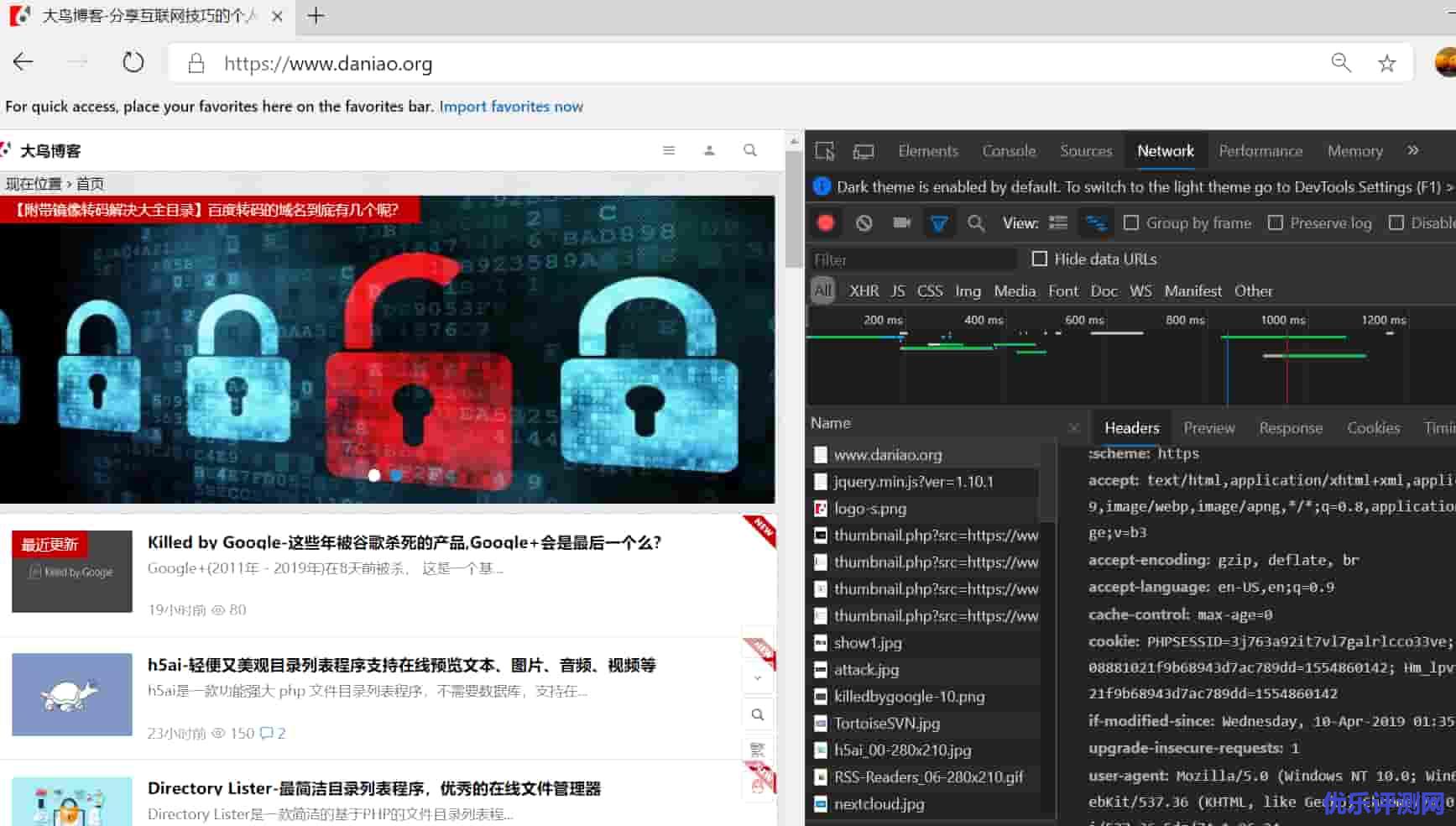
Task: Clear the network requests list
Action: click(864, 222)
